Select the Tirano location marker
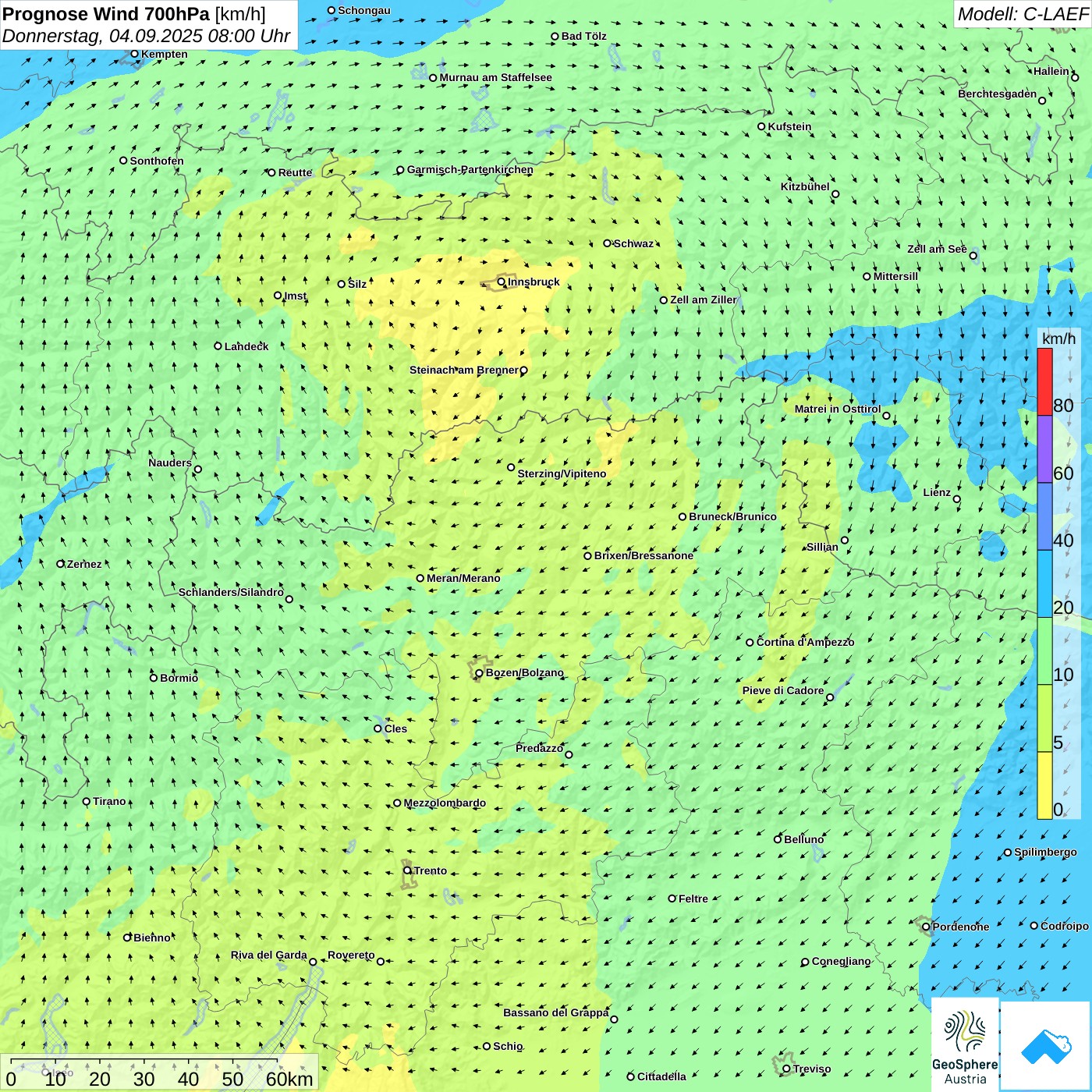The height and width of the screenshot is (1092, 1092). 87,801
